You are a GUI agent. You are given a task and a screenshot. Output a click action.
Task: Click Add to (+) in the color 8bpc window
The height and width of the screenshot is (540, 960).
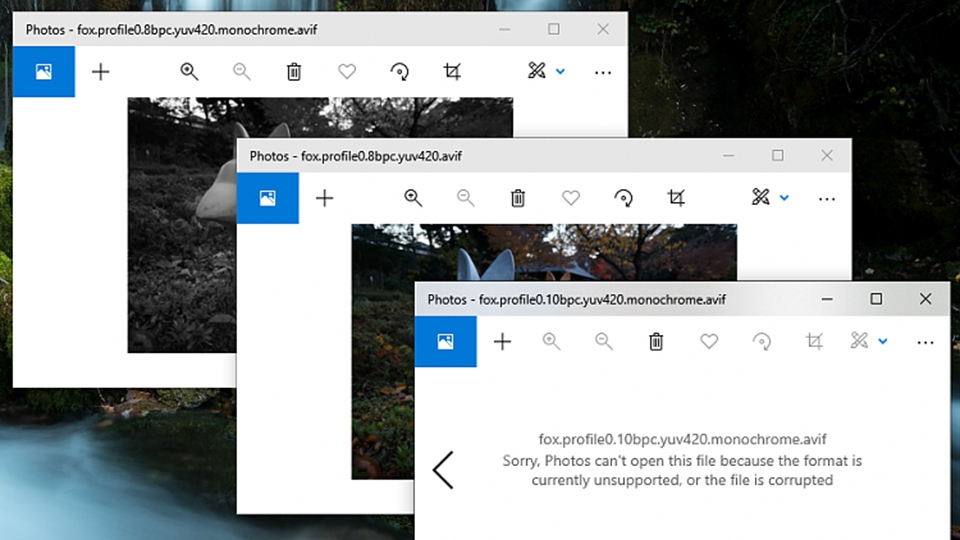click(x=324, y=198)
